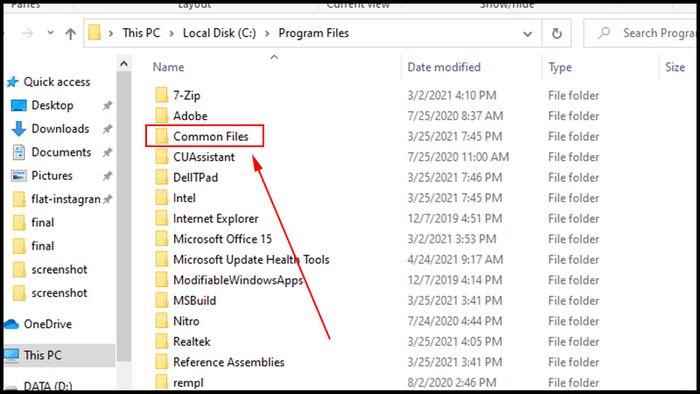The height and width of the screenshot is (394, 700).
Task: Refresh the Program Files folder view
Action: (556, 33)
